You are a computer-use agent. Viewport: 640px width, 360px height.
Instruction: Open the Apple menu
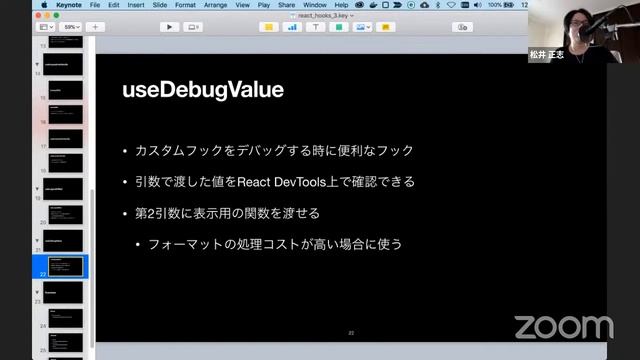pyautogui.click(x=44, y=5)
